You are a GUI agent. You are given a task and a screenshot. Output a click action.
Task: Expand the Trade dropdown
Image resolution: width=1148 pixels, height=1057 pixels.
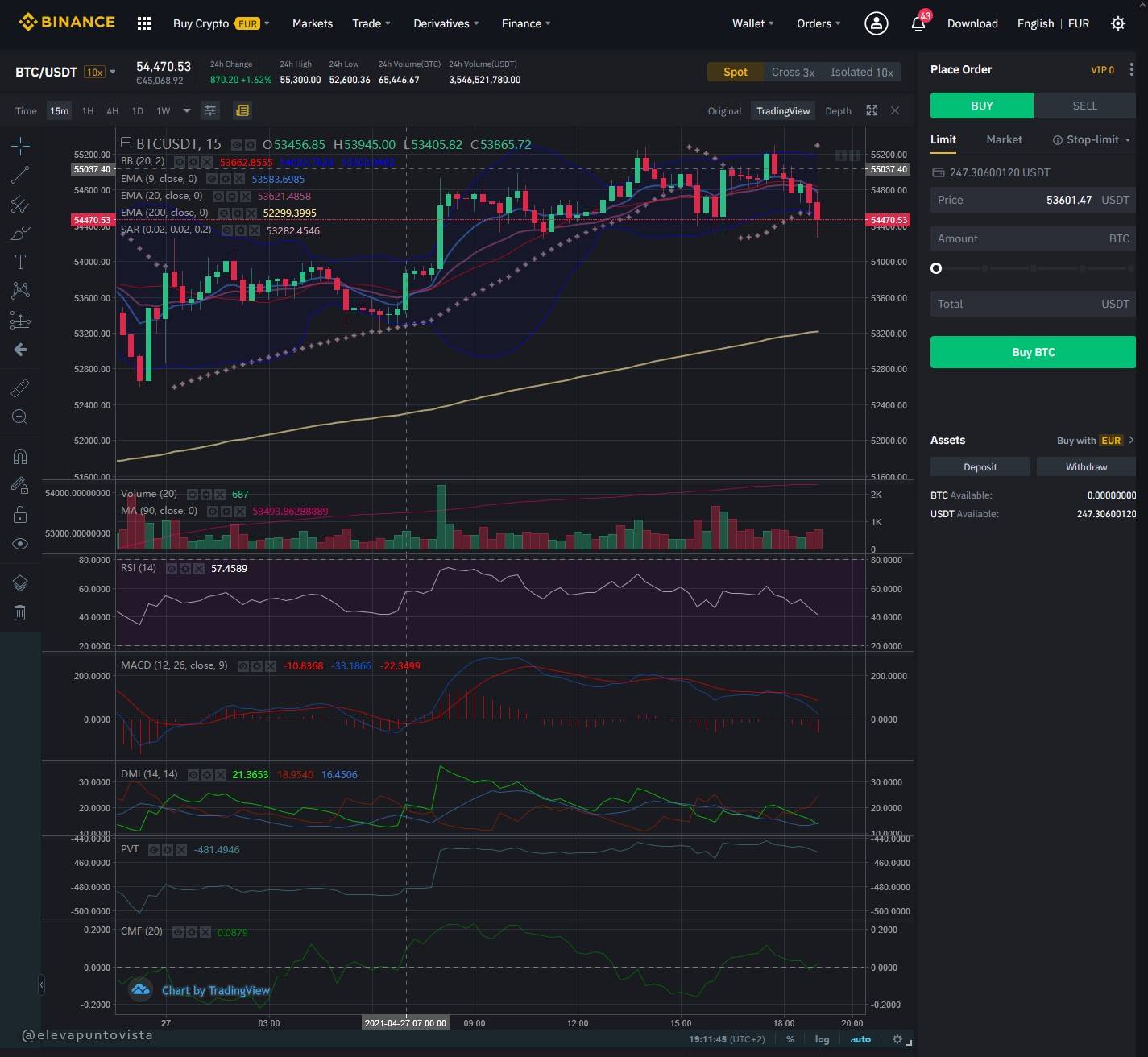click(371, 23)
